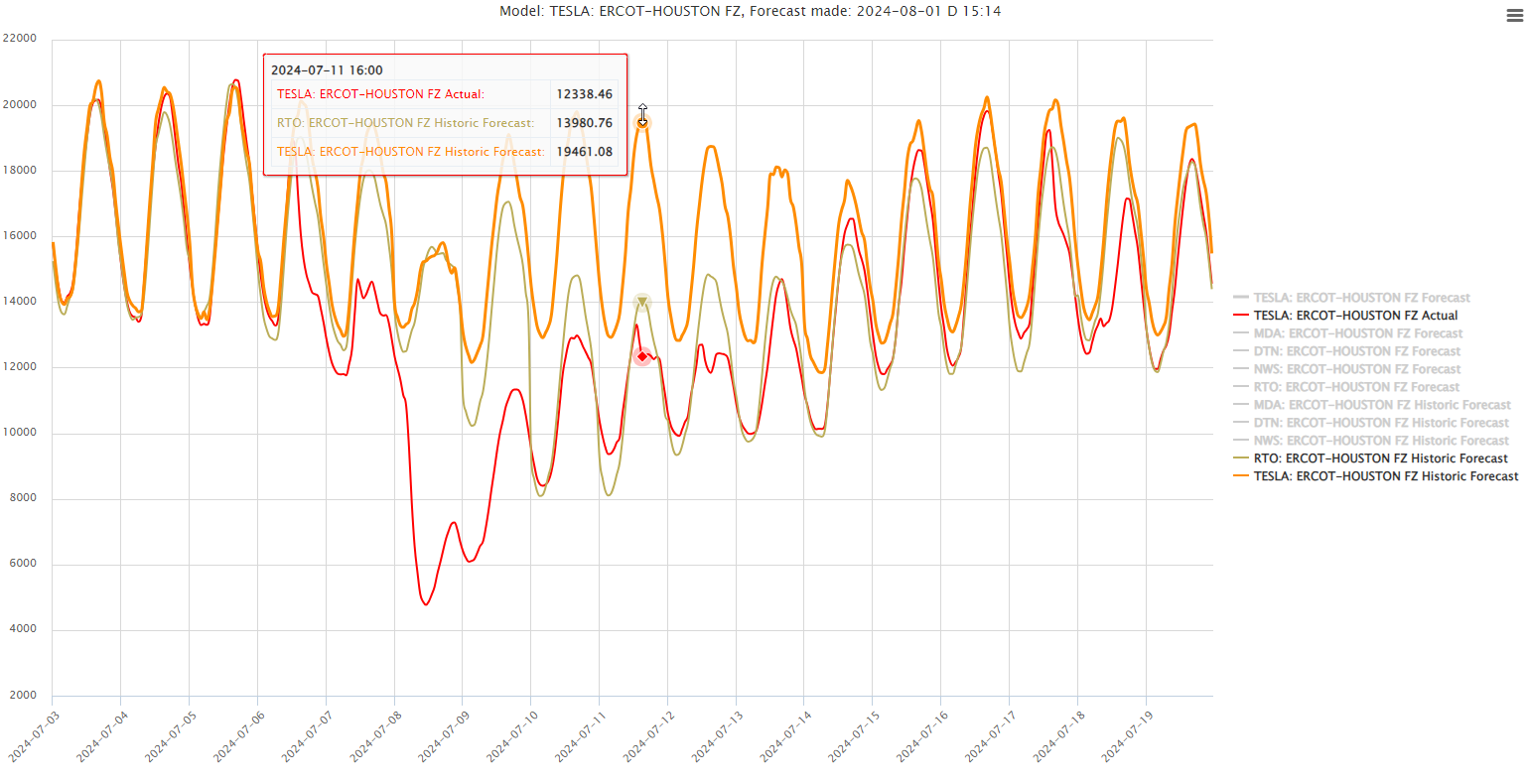
Task: Click y-axis label 22000
Action: pyautogui.click(x=20, y=39)
